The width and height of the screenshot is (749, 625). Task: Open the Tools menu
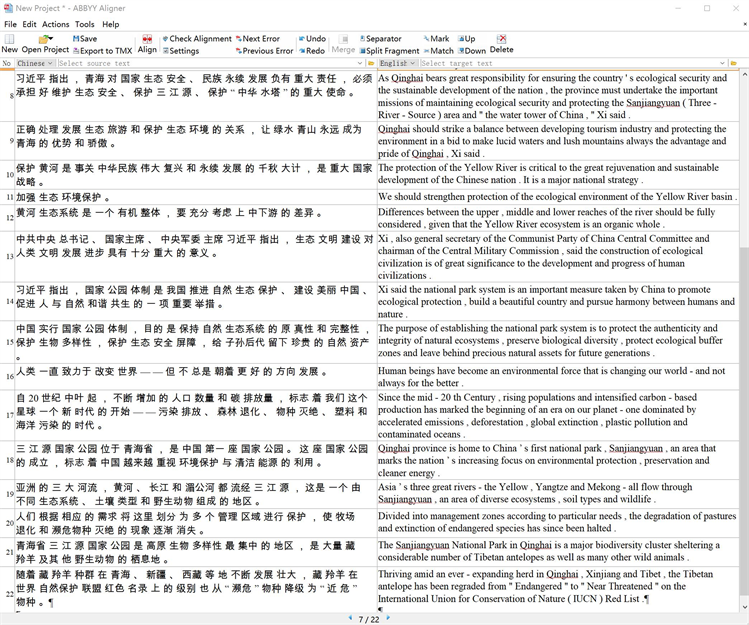(85, 24)
